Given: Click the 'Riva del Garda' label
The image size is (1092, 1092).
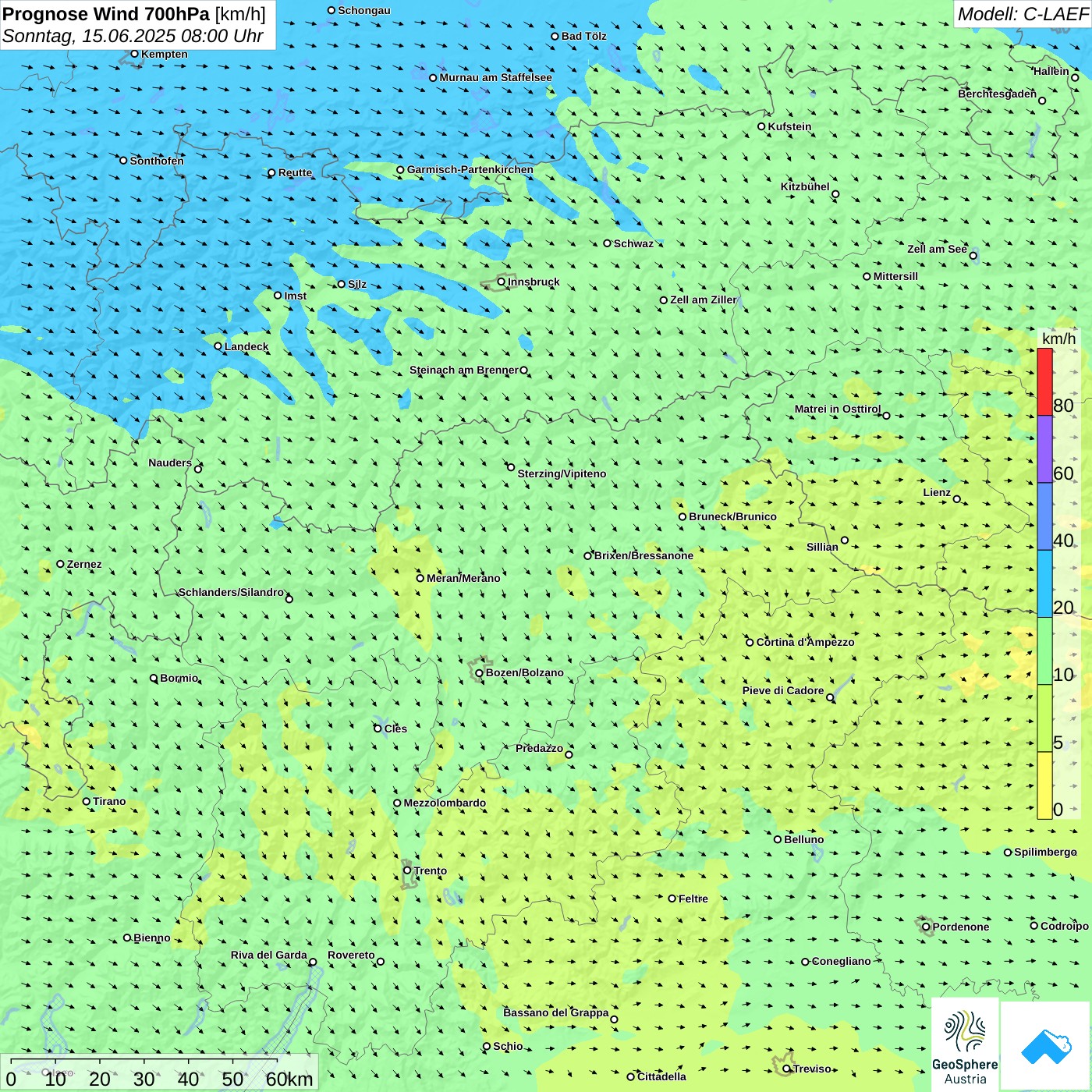Looking at the screenshot, I should 269,955.
